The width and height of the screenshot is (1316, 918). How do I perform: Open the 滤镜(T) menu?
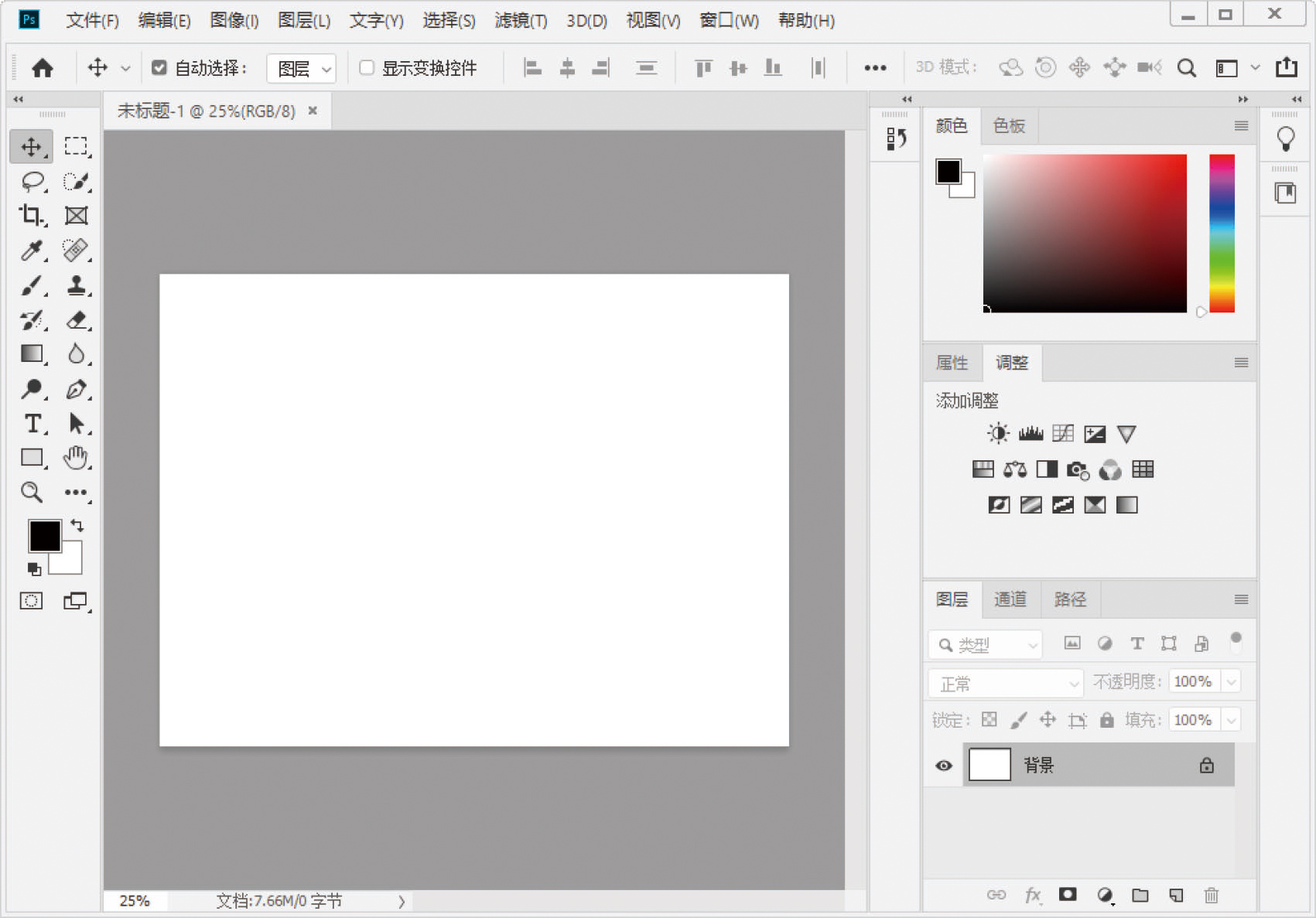521,21
